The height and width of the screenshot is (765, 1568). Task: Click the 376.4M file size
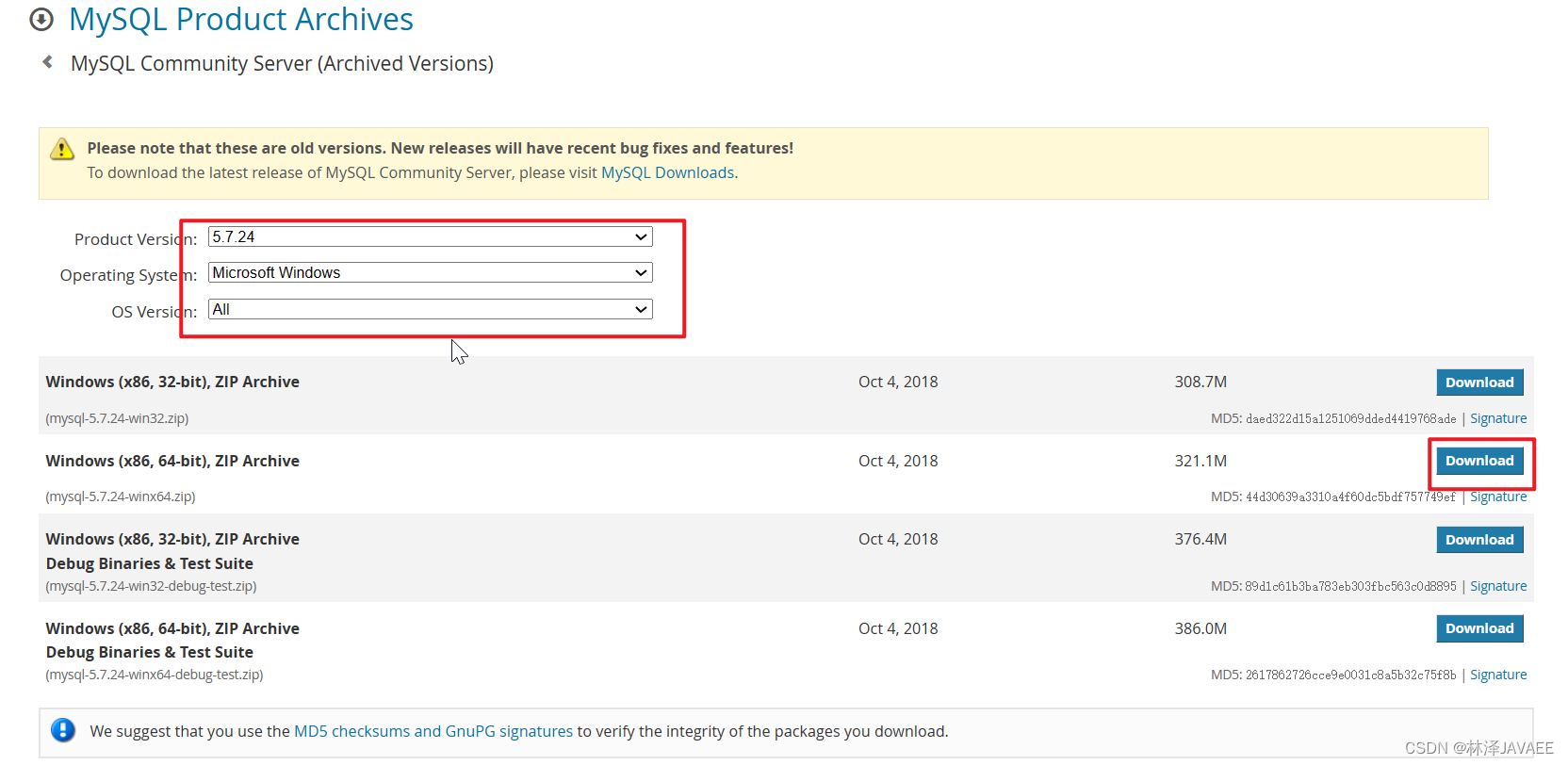point(1200,539)
